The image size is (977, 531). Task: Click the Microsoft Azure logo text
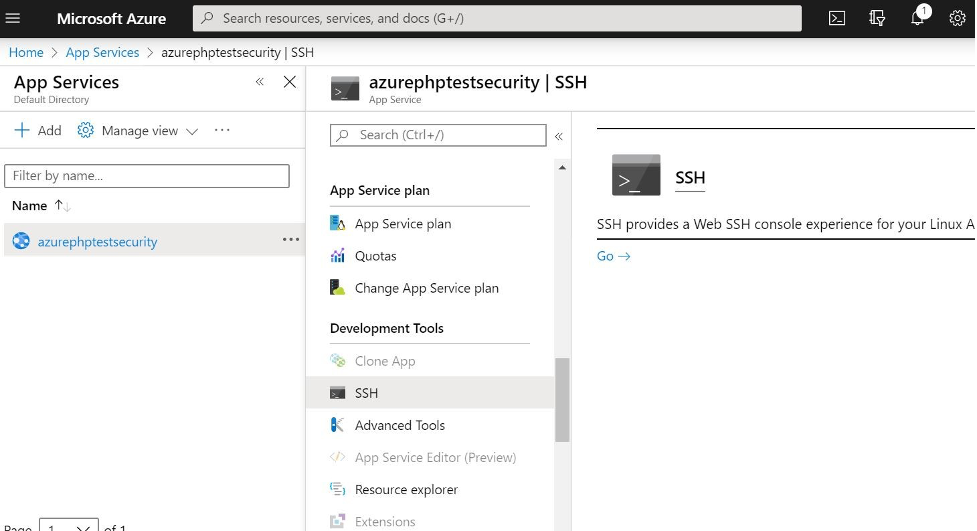pos(112,19)
